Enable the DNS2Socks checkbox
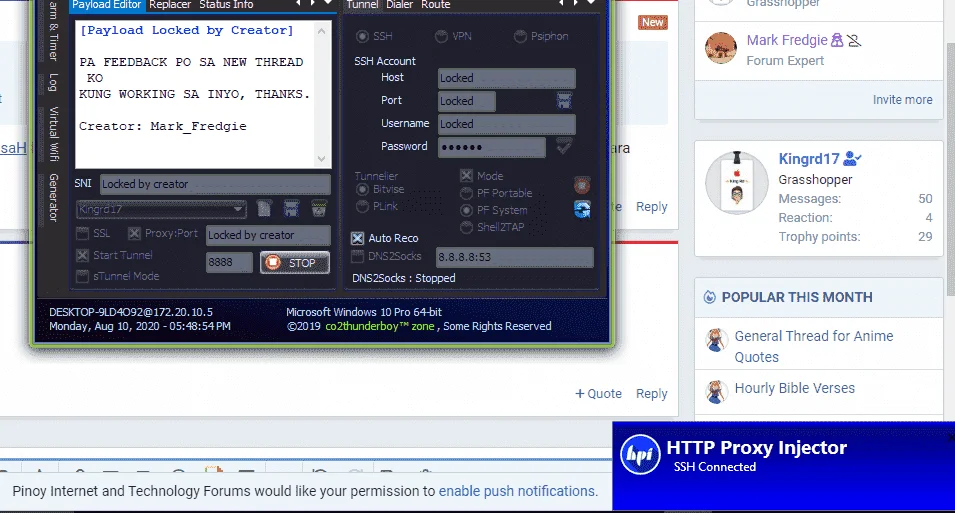Viewport: 955px width, 513px height. point(358,256)
